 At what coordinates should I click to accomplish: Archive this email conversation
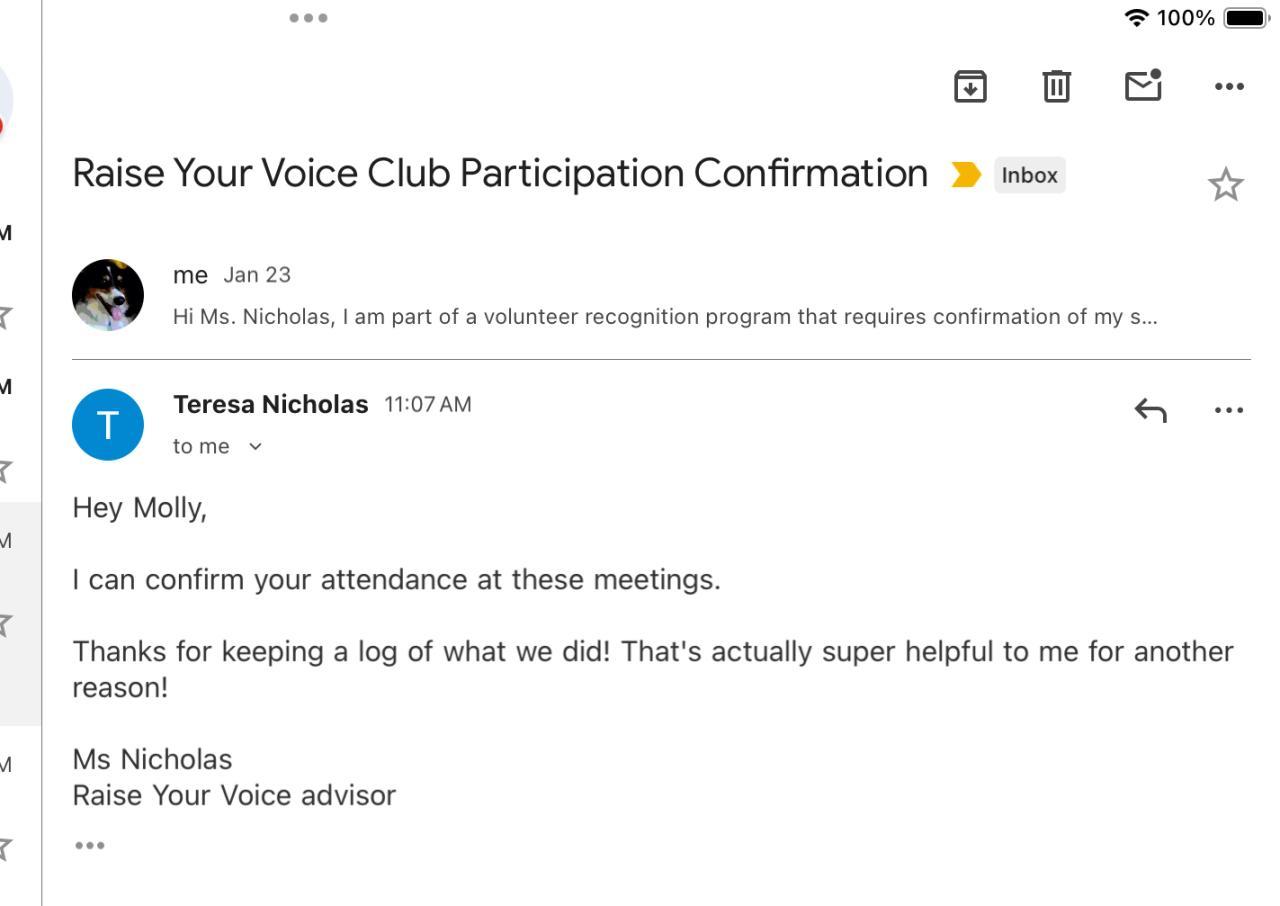970,86
